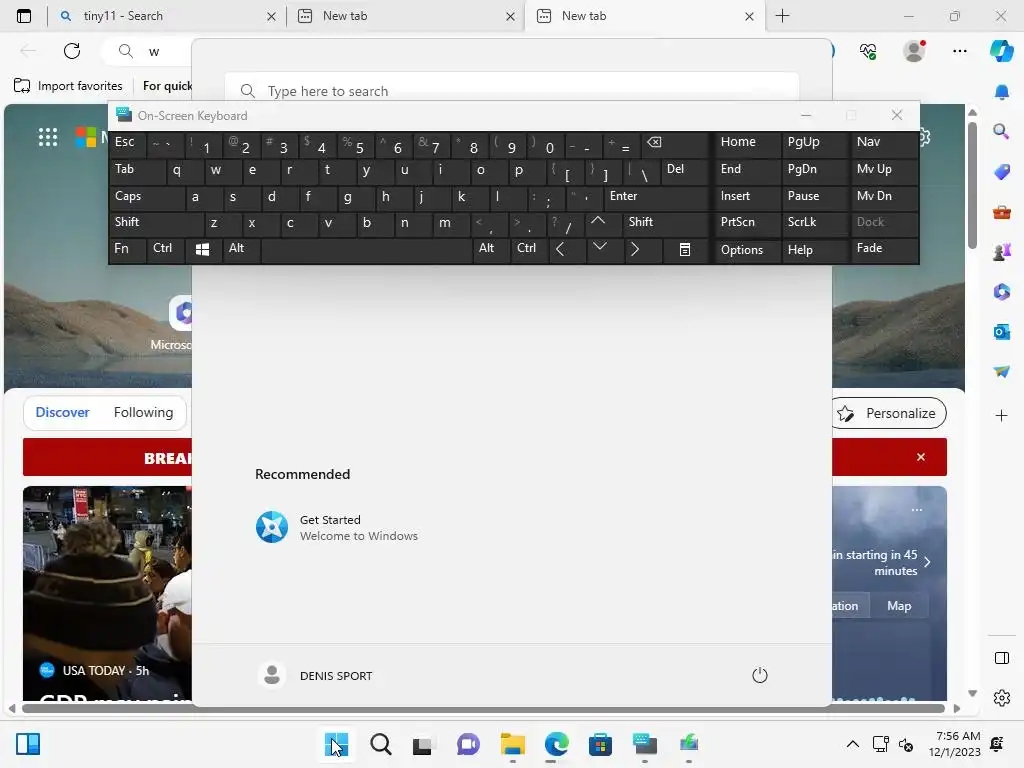Switch to Microsoft Edge in taskbar
1024x768 pixels.
(556, 744)
